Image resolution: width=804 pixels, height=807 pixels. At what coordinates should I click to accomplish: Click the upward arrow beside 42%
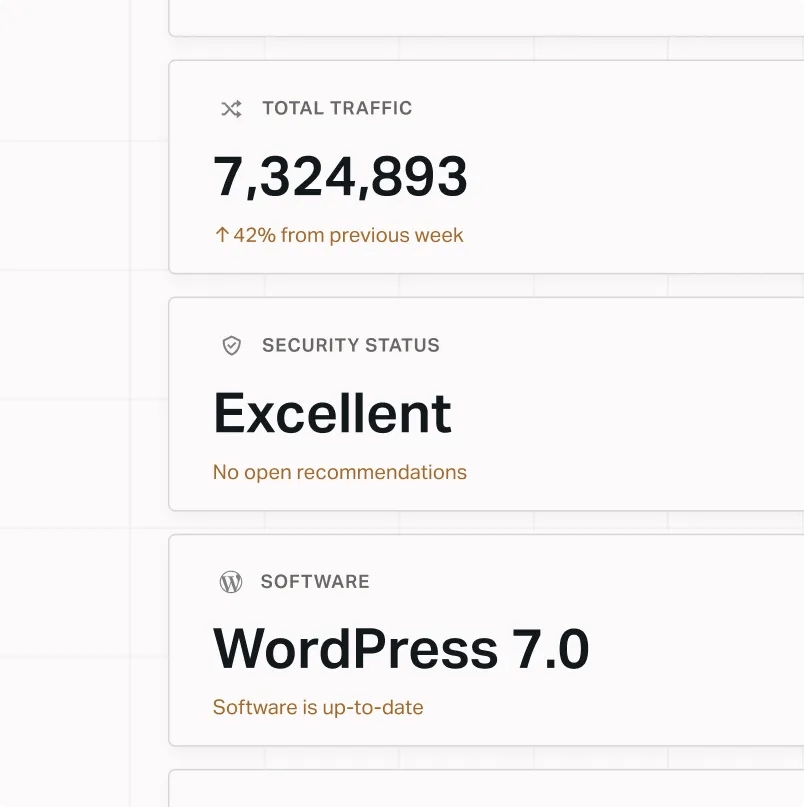pos(222,235)
